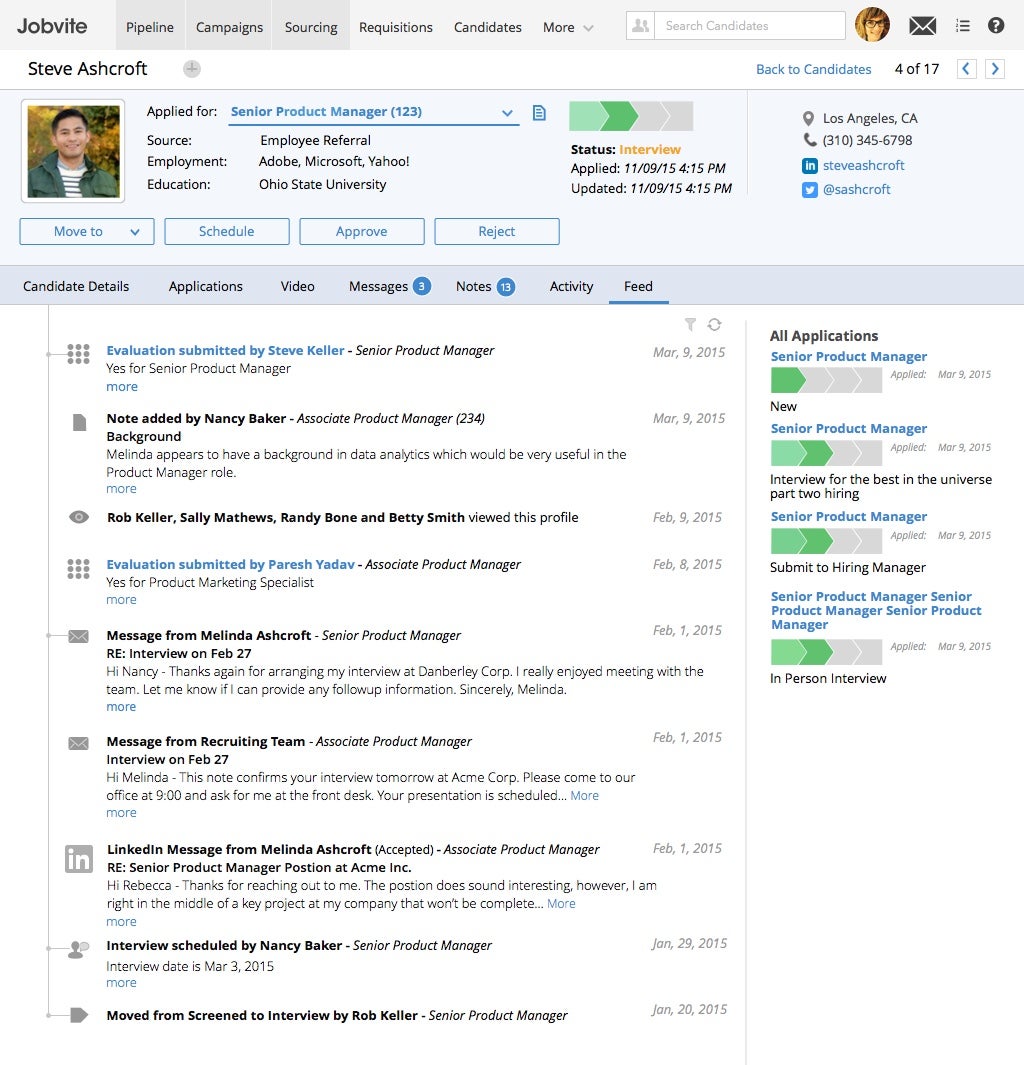This screenshot has width=1024, height=1065.
Task: Click the plus icon next to Steve Ashcroft
Action: point(192,69)
